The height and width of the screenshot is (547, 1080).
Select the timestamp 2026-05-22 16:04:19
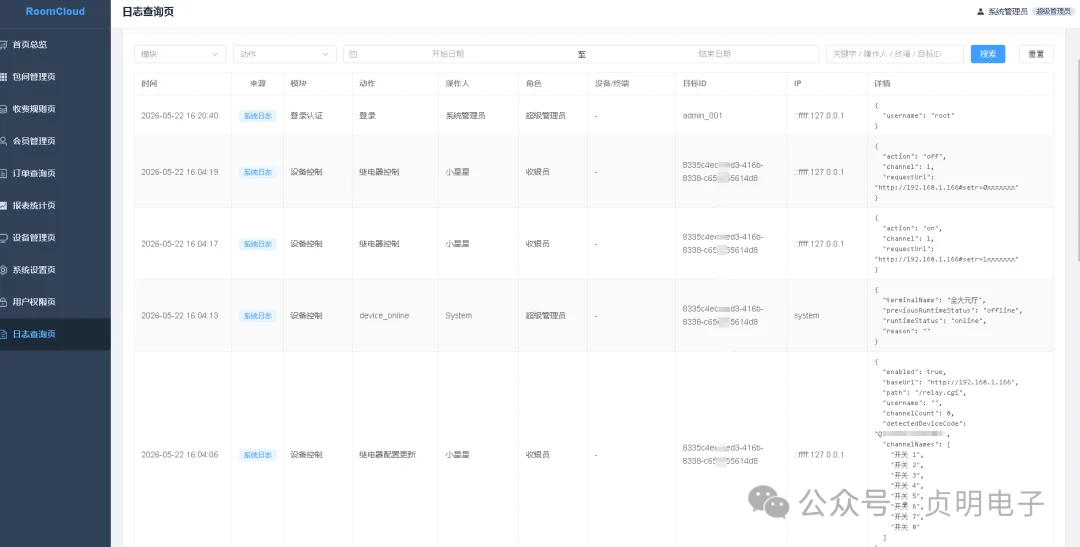(x=180, y=172)
